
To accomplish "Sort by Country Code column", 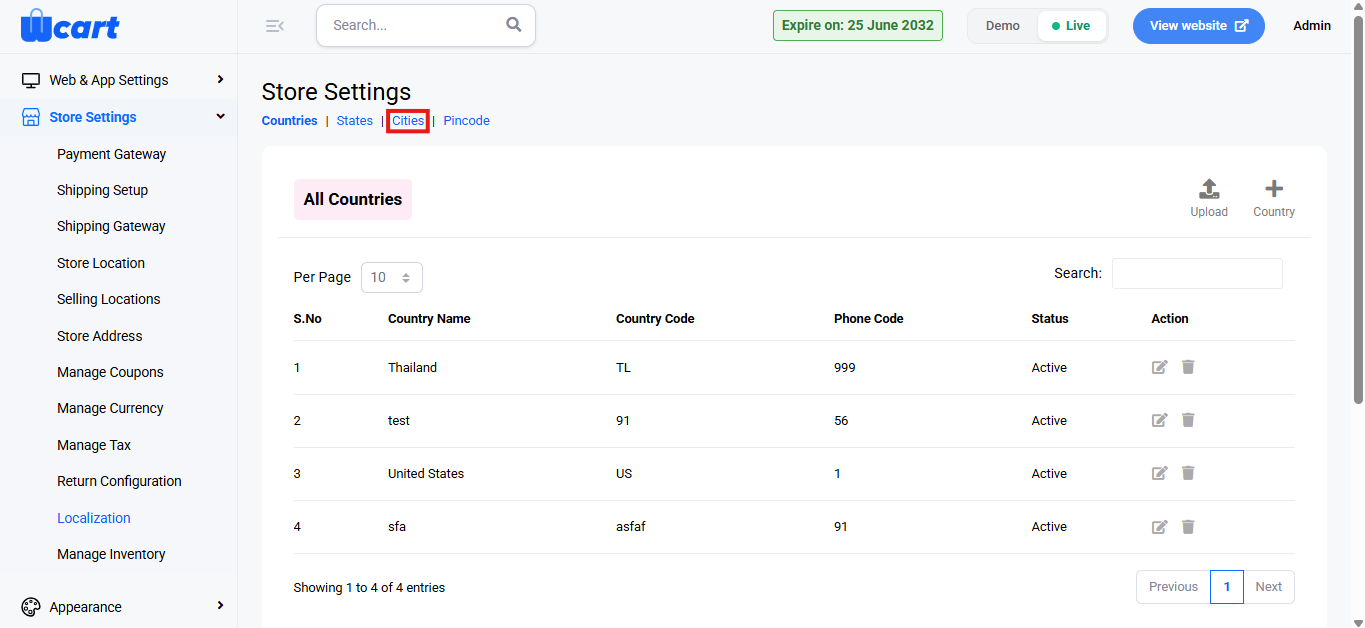I will click(655, 319).
